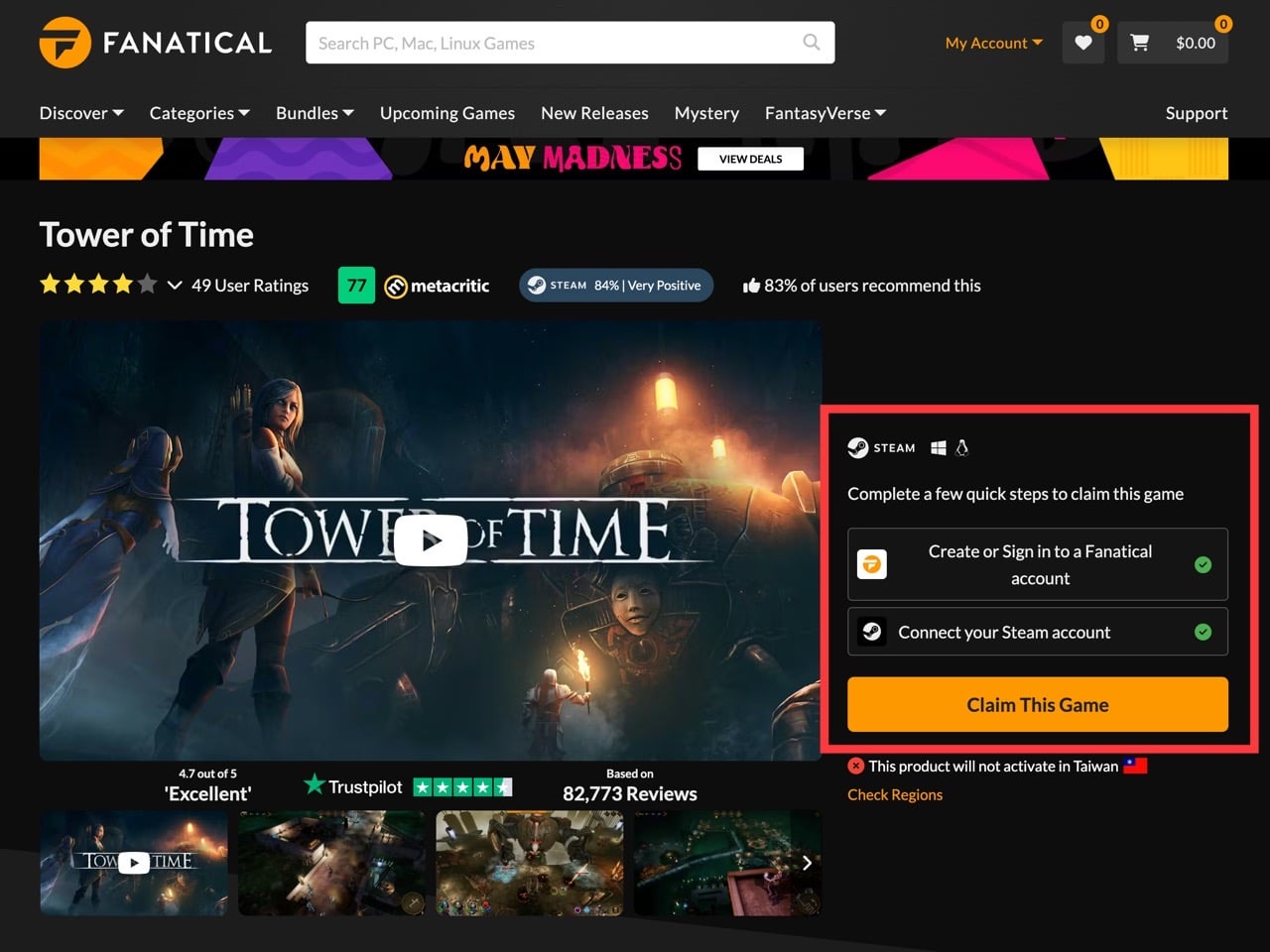Click the 83% of users recommend text
1270x952 pixels.
point(872,286)
